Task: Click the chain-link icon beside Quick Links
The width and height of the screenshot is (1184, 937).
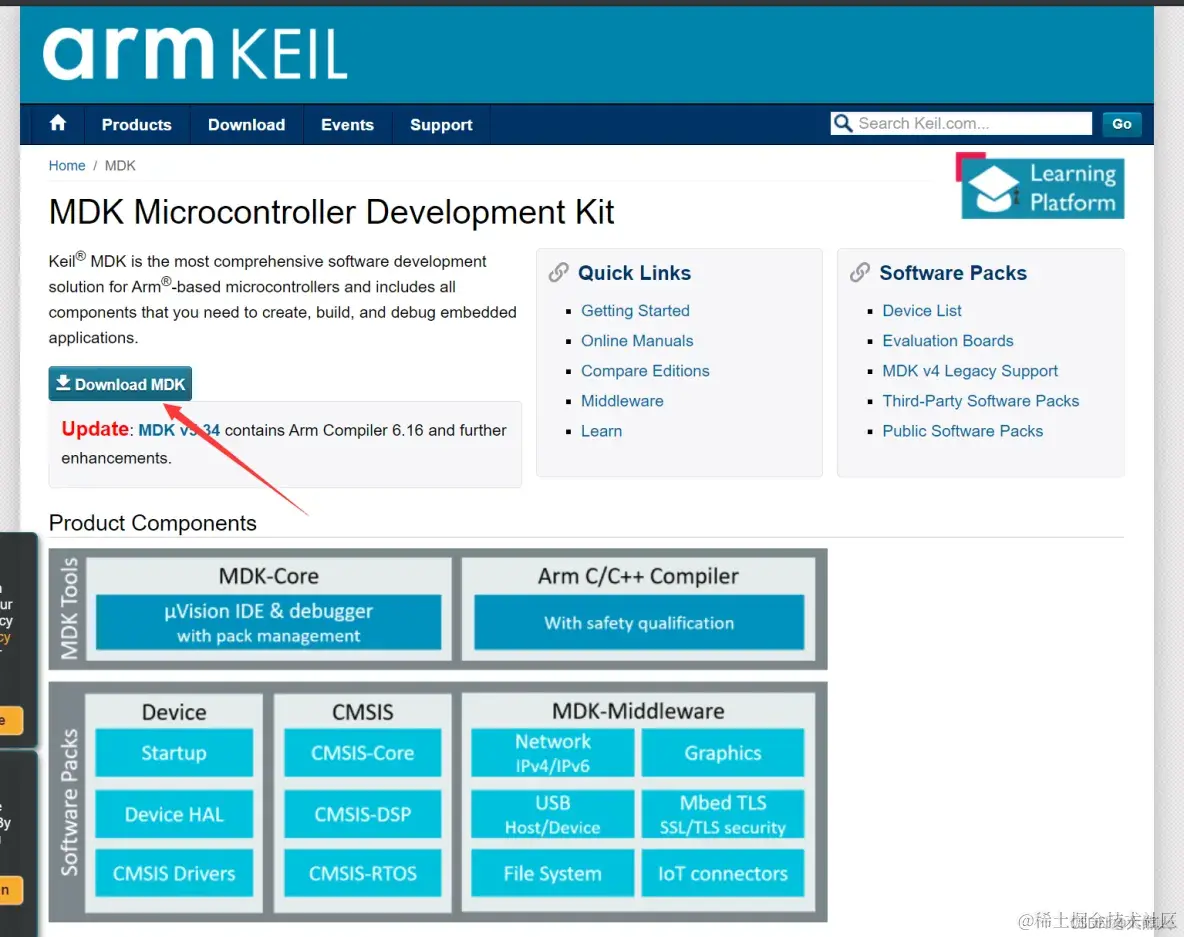Action: coord(558,271)
